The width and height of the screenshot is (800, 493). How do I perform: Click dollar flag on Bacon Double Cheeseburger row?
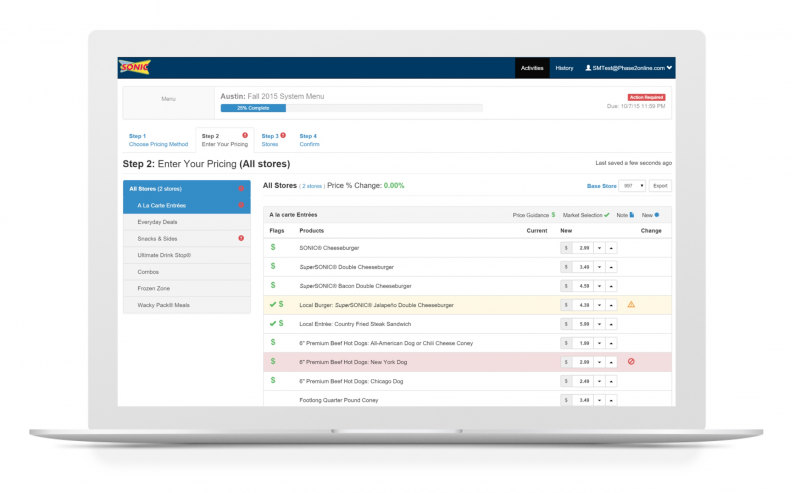point(273,285)
